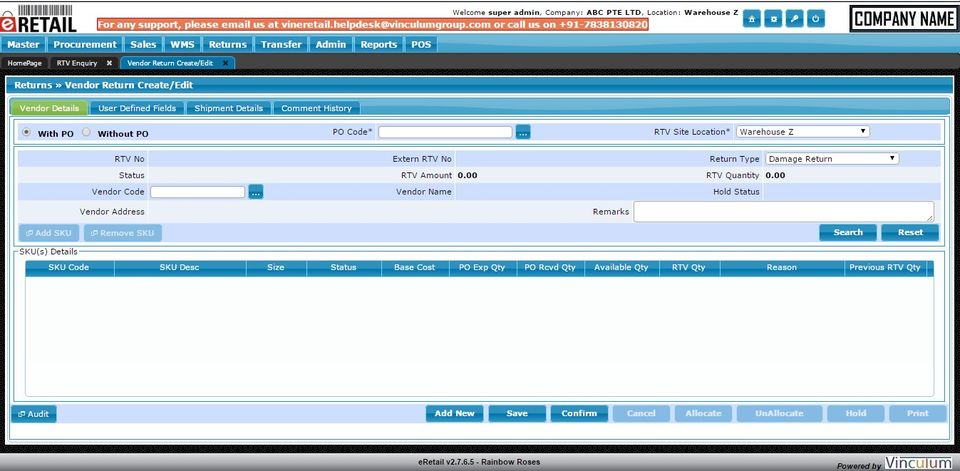Click the COMPANY NAME logo
The height and width of the screenshot is (471, 960).
coord(904,19)
